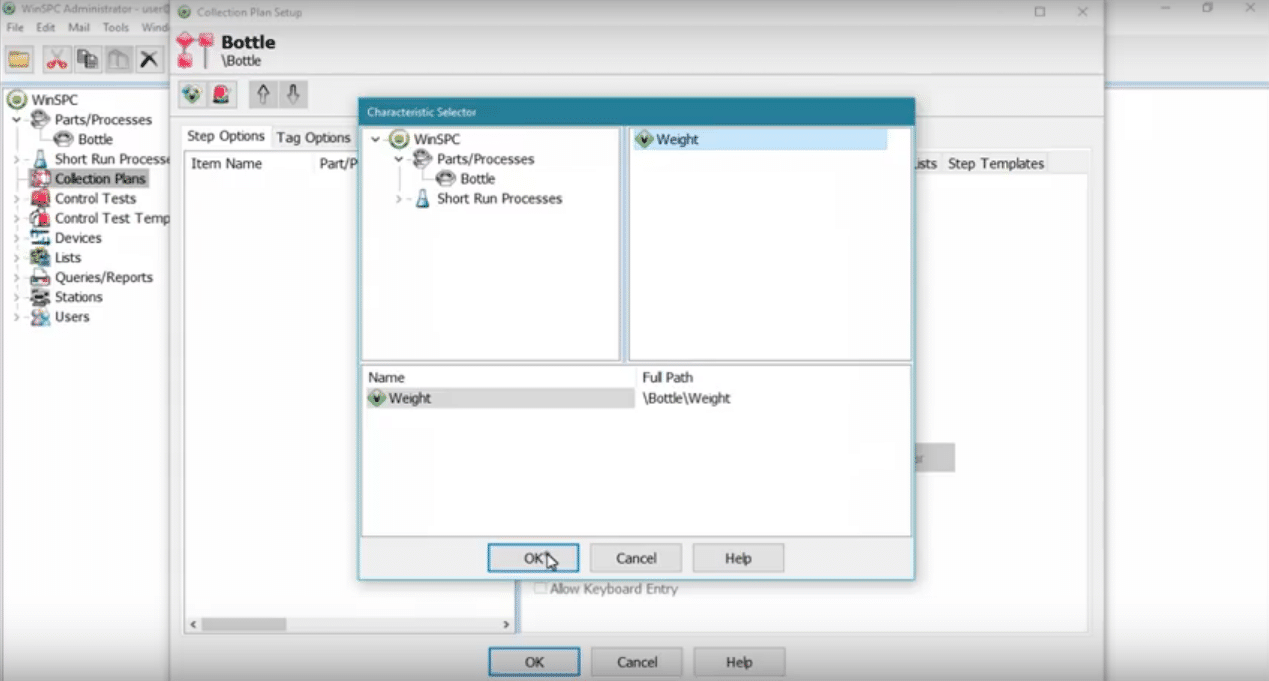Delete using the black X toolbar icon

pos(149,60)
